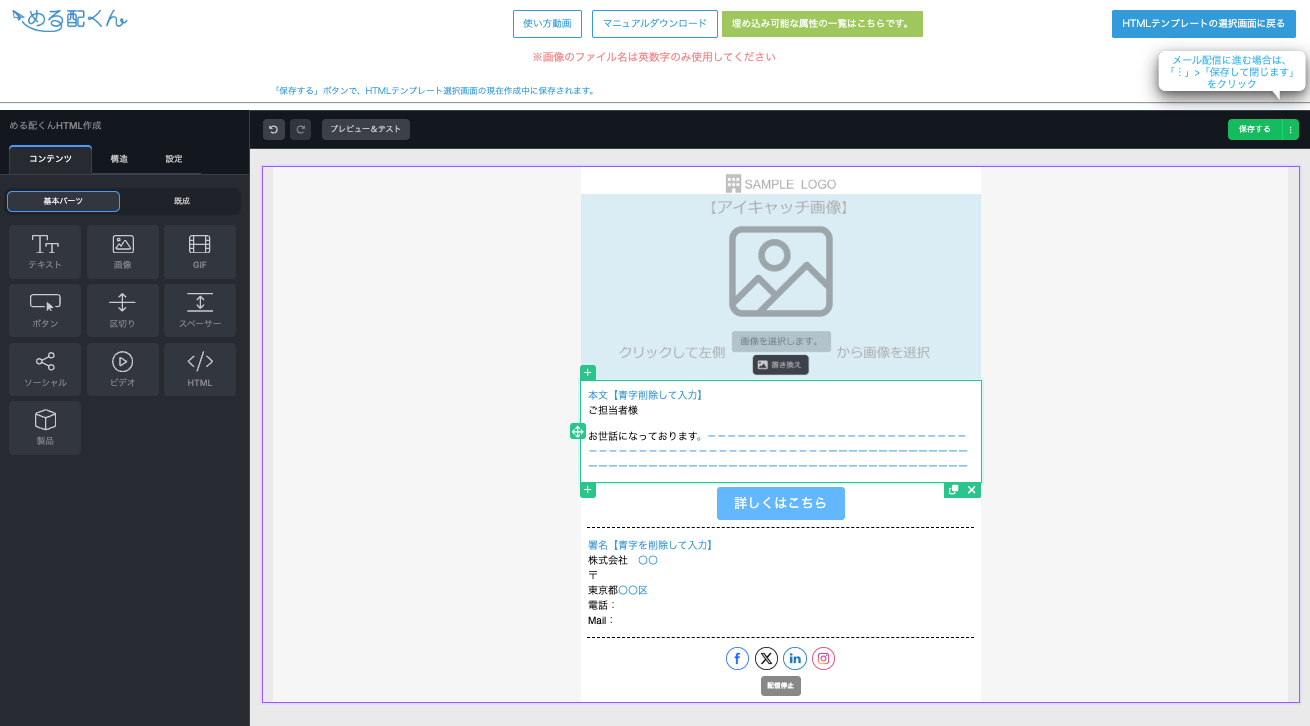Choose the ソーシャル (Social) block
This screenshot has width=1310, height=726.
tap(45, 370)
